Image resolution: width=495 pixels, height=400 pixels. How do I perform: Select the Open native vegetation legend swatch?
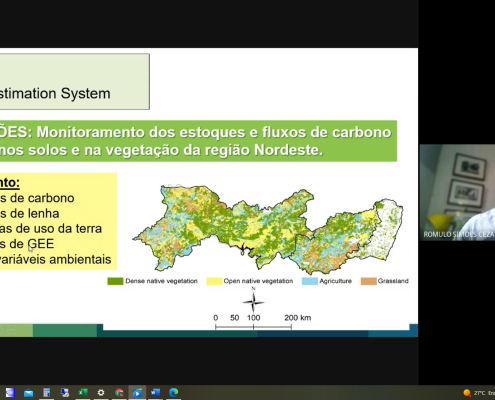pos(214,281)
